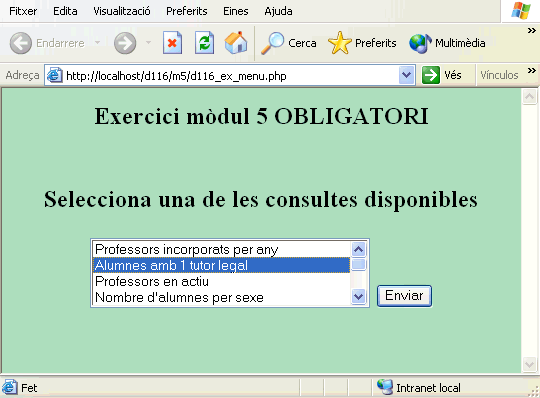Click the address URL input field

coord(230,75)
